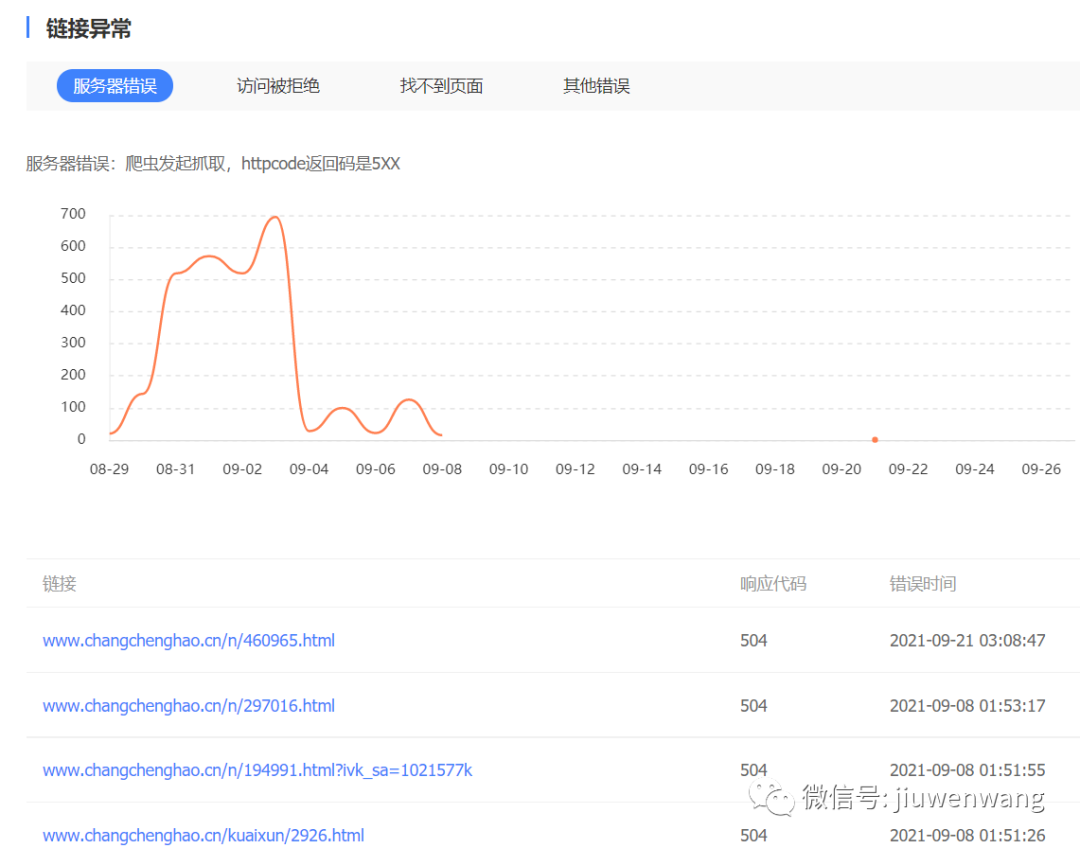
Task: Switch to the 访问被拒绝 tab
Action: click(278, 86)
